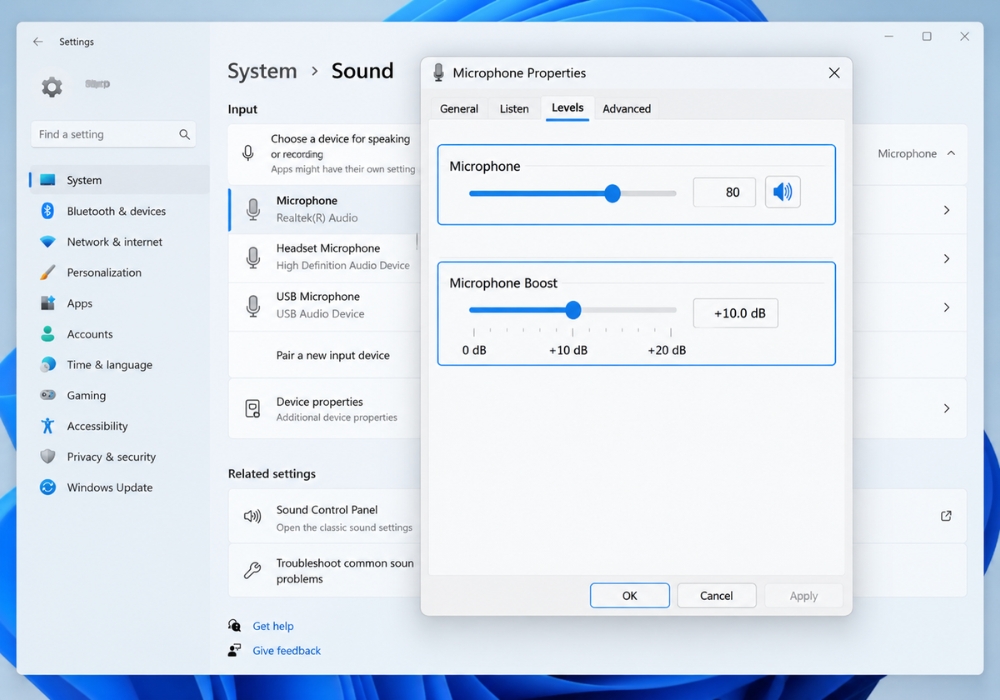
Task: Click the external link icon for Sound Control Panel
Action: 946,516
